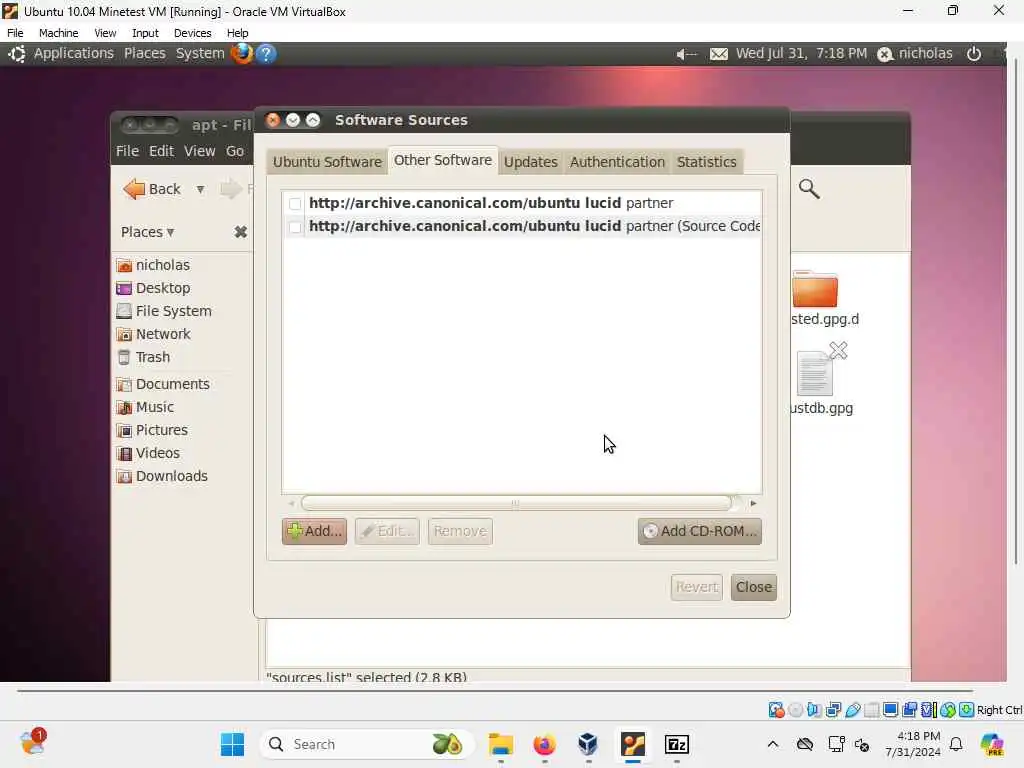Image resolution: width=1024 pixels, height=768 pixels.
Task: Open Places menu in Ubuntu panel
Action: [x=144, y=54]
